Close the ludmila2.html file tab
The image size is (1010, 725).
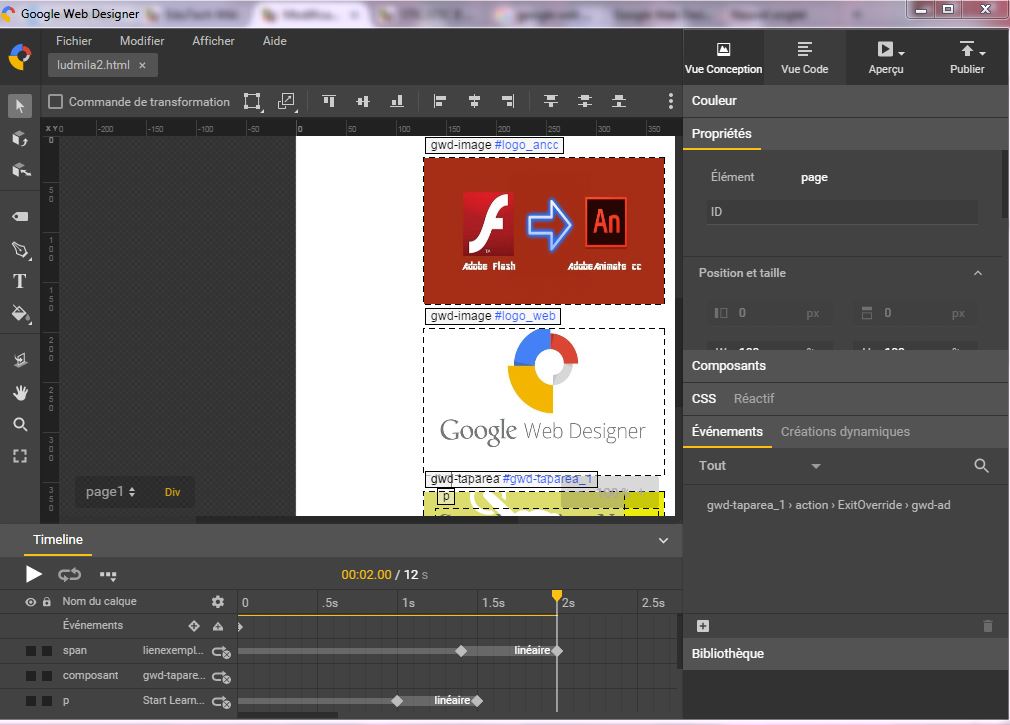pyautogui.click(x=142, y=65)
